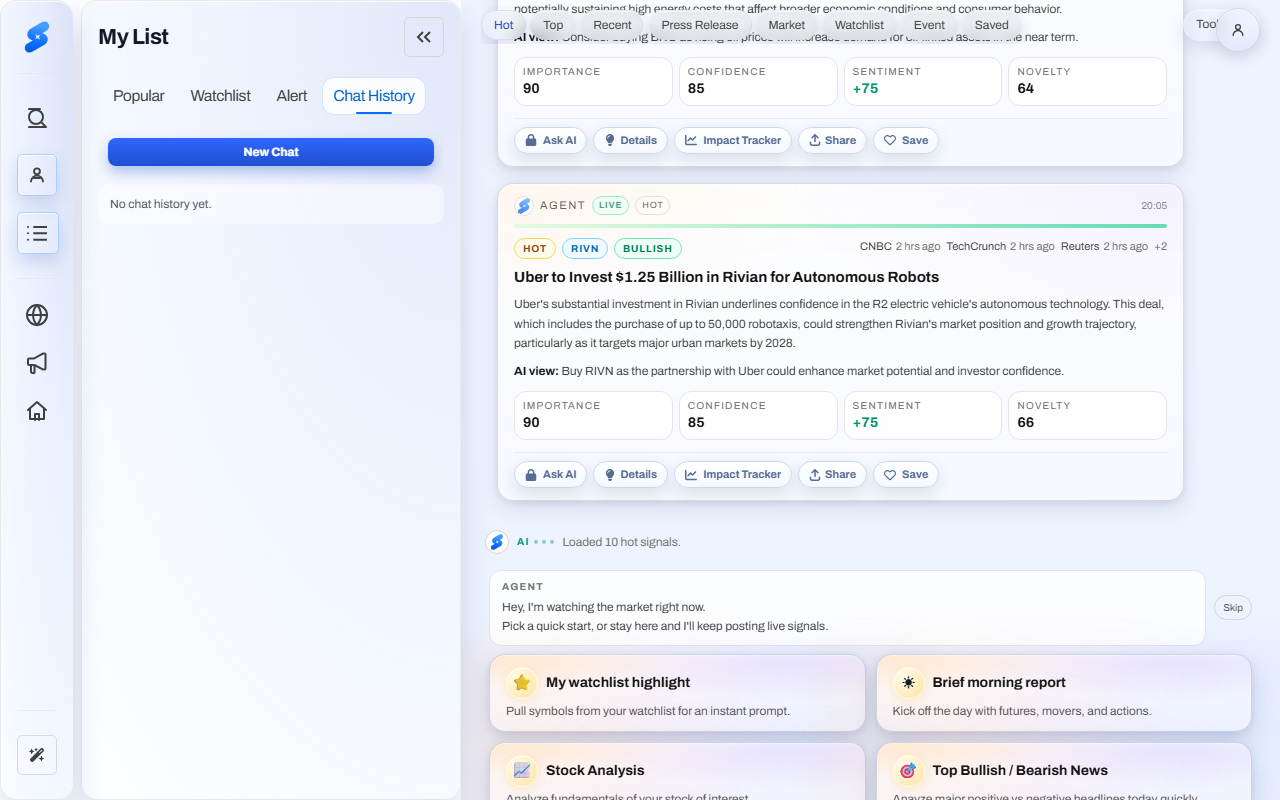
Task: Open the Reuters source link
Action: click(1080, 246)
